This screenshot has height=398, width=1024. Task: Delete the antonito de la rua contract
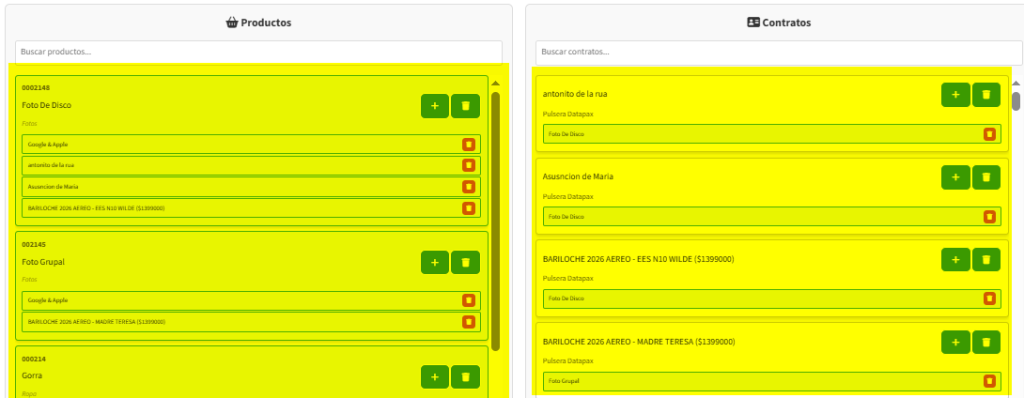tap(986, 95)
